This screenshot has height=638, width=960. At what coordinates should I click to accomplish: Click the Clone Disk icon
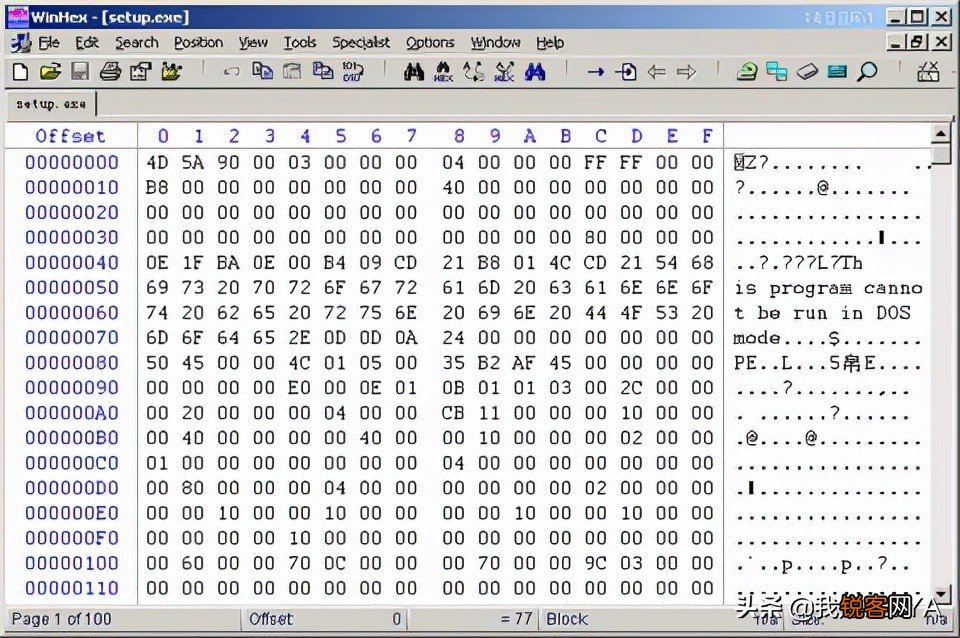coord(777,72)
